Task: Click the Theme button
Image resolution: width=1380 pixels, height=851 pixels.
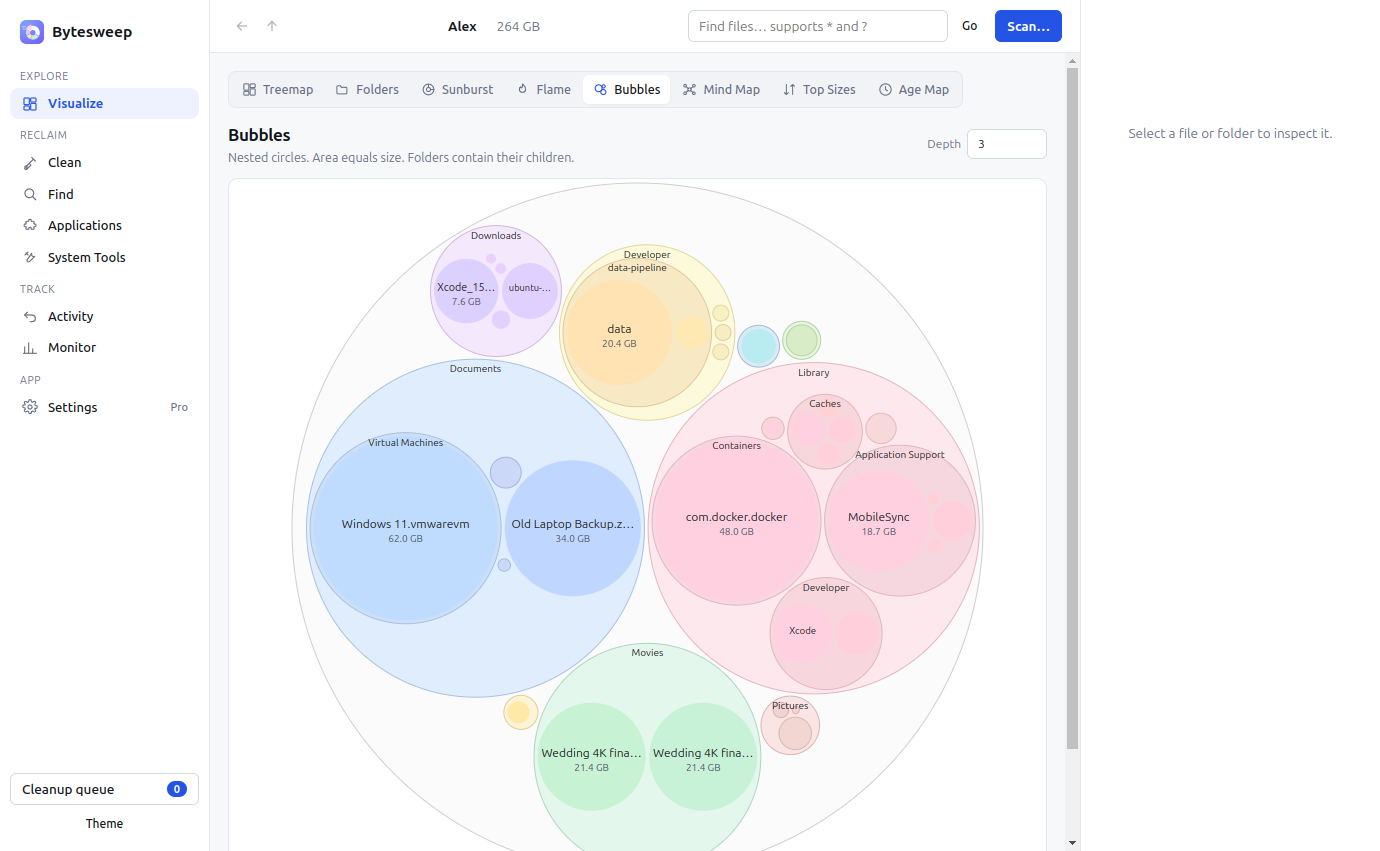Action: pos(104,823)
